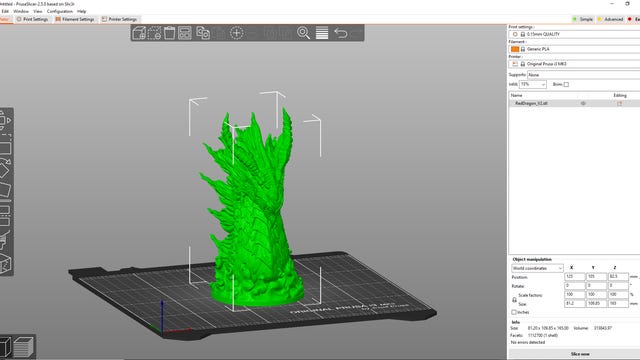
Task: Open the Supports dropdown showing None
Action: pyautogui.click(x=584, y=75)
